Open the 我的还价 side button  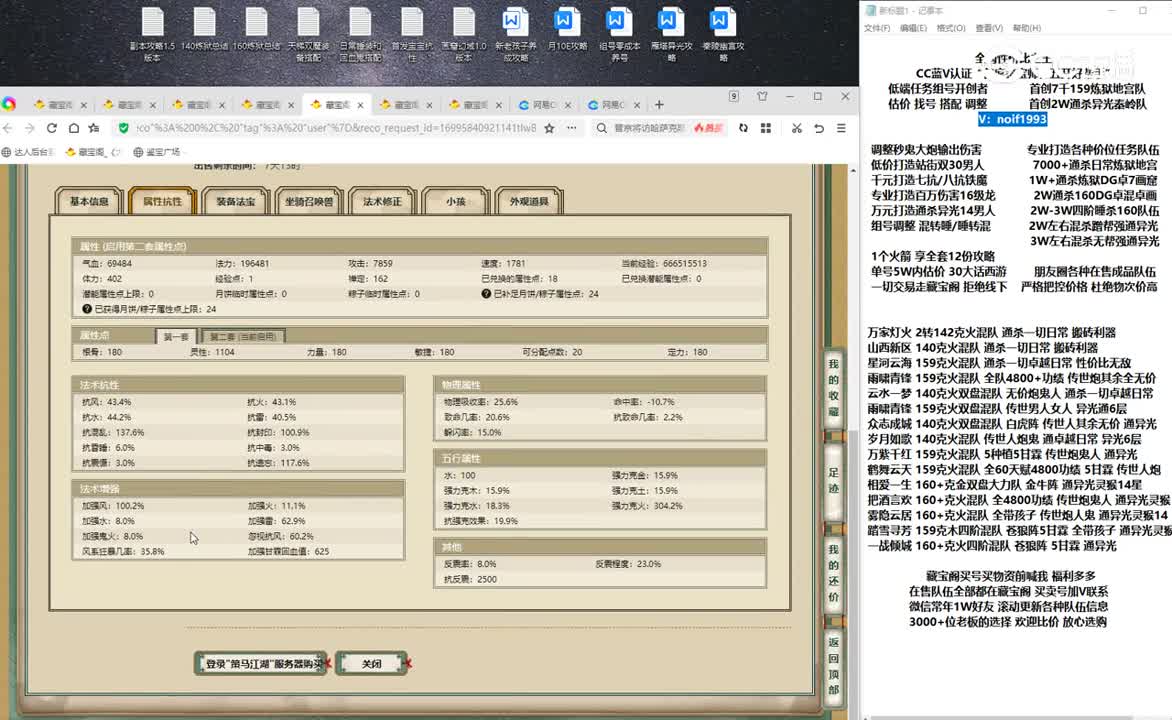click(833, 573)
